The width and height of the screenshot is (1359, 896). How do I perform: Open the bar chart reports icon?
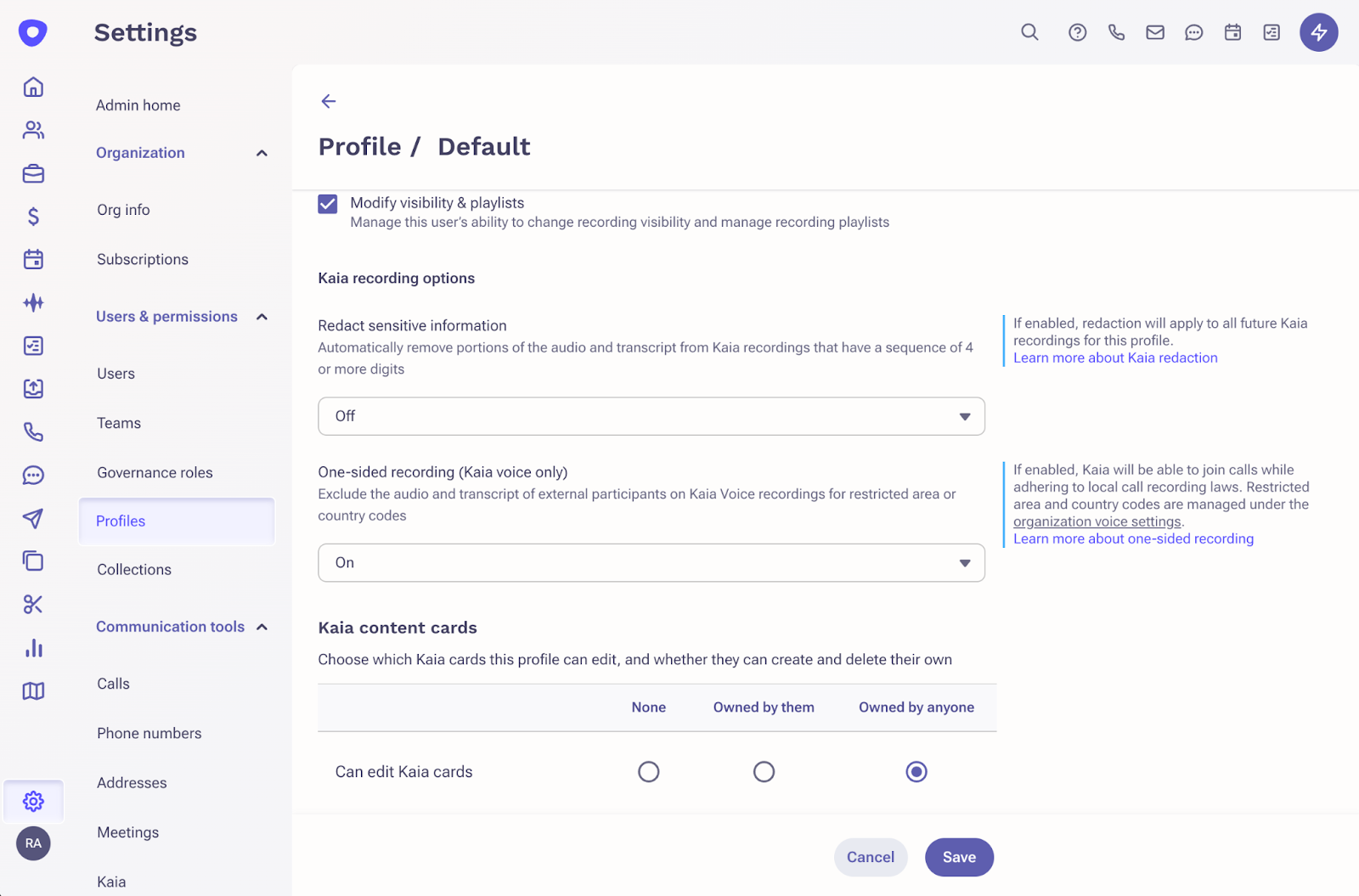tap(33, 648)
